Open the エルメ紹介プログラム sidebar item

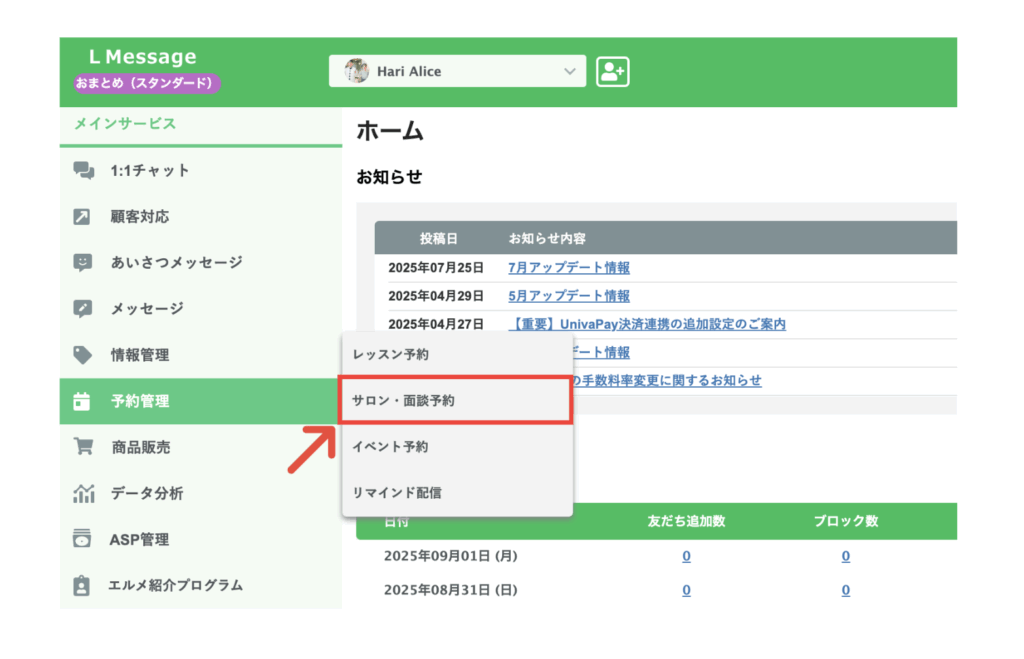[x=175, y=585]
